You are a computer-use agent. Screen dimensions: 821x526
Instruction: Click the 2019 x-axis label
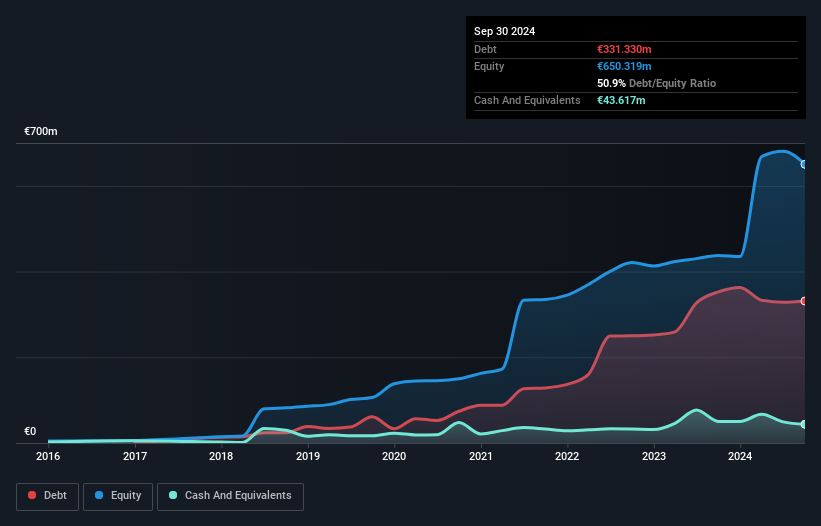[x=308, y=456]
